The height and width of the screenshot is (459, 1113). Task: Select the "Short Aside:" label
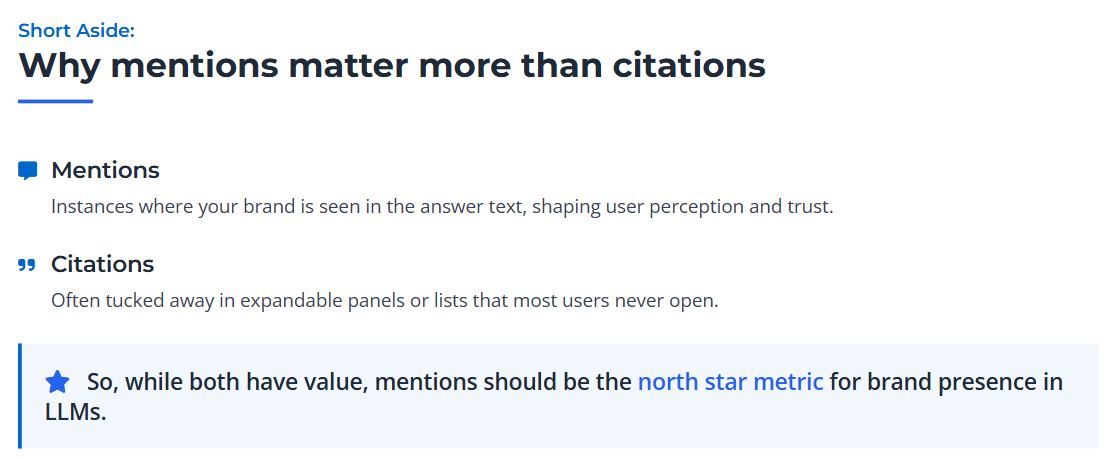(x=76, y=31)
